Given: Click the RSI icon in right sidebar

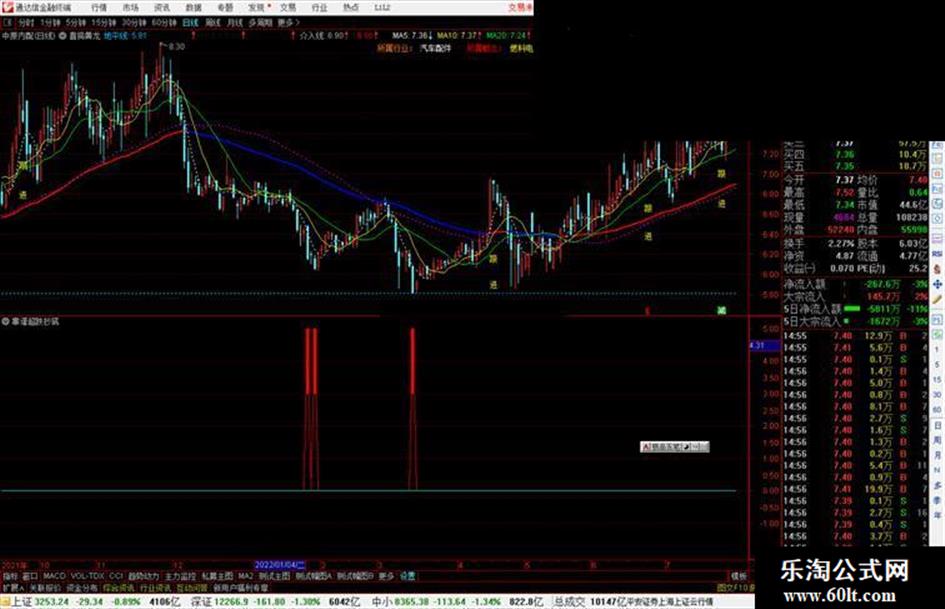Looking at the screenshot, I should click(937, 254).
